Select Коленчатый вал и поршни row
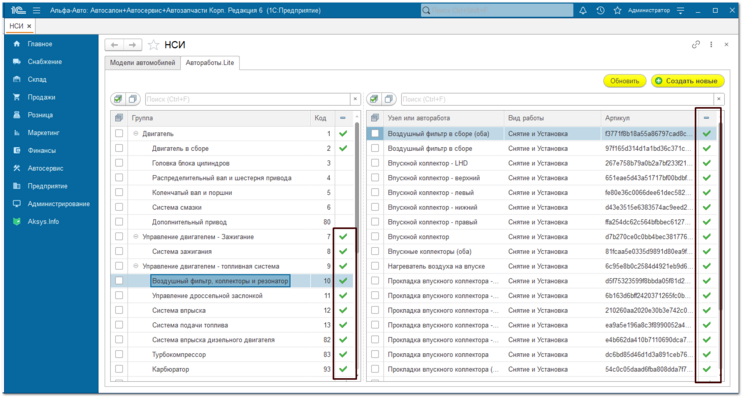The width and height of the screenshot is (743, 398). [232, 192]
